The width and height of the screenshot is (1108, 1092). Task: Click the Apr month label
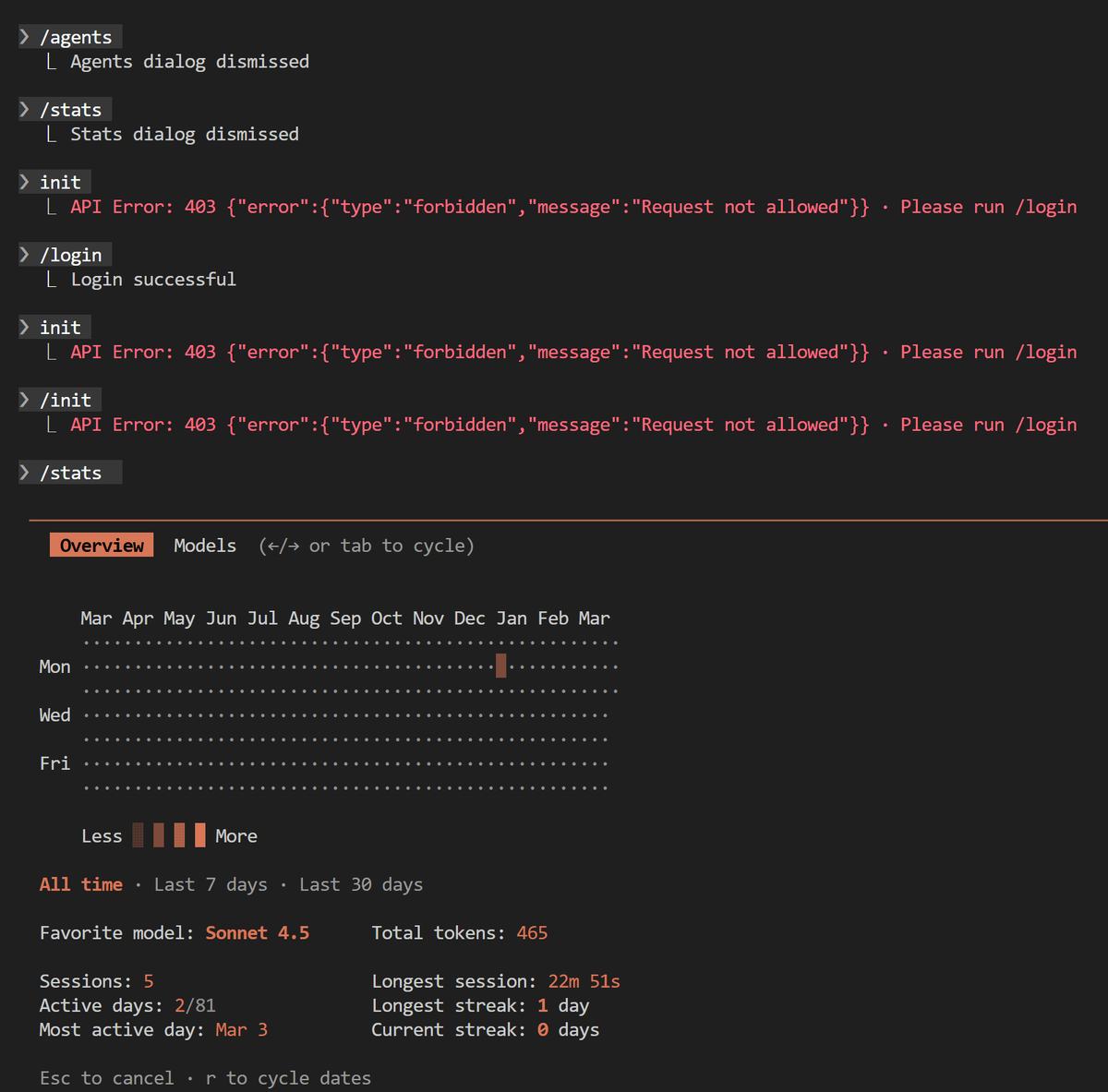click(138, 618)
